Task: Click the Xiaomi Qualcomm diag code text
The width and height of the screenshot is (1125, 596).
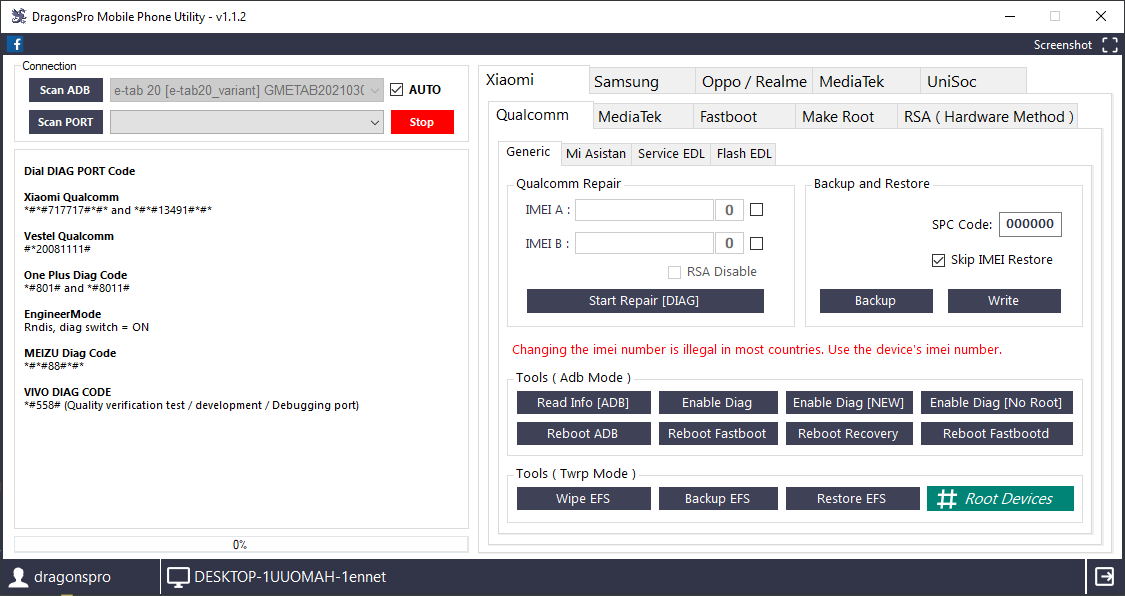Action: (x=118, y=210)
